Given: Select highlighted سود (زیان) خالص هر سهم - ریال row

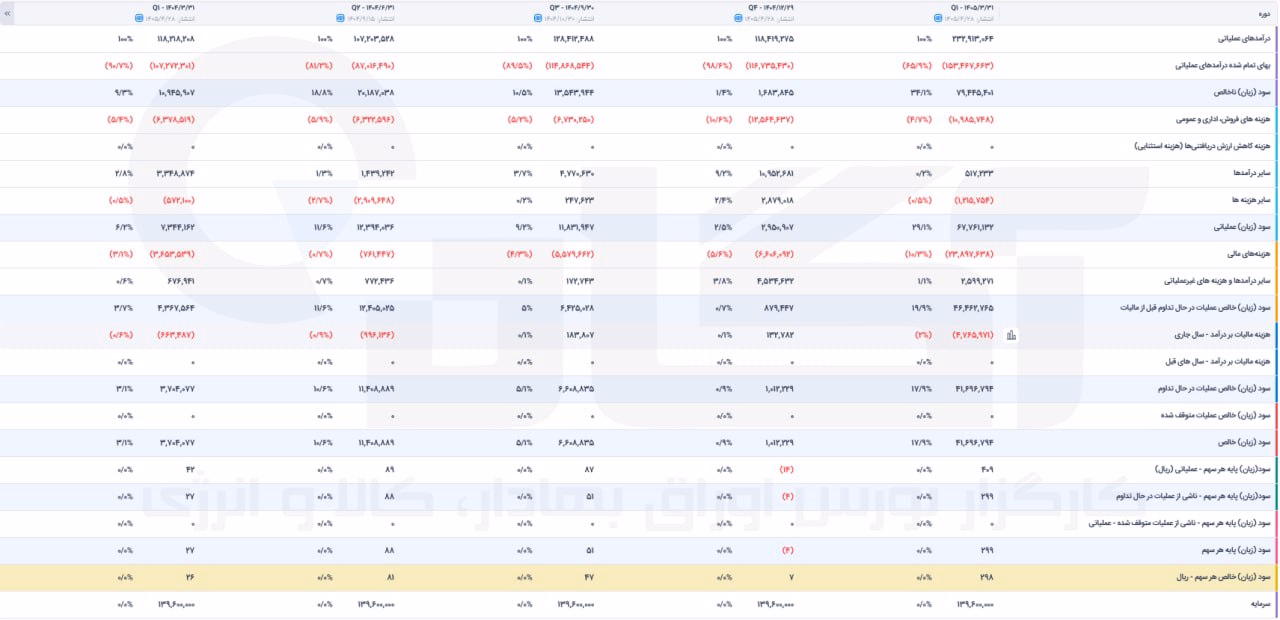Looking at the screenshot, I should [640, 578].
